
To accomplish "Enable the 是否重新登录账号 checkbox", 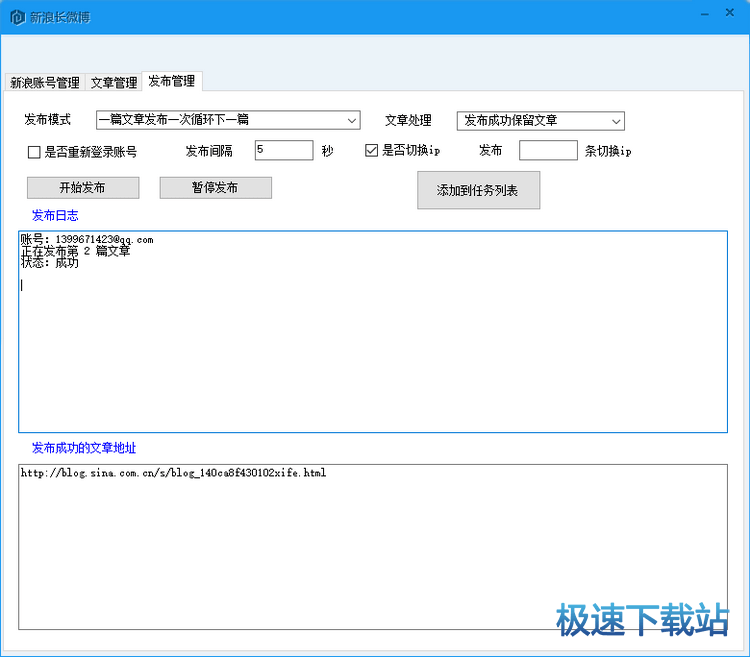I will click(34, 153).
